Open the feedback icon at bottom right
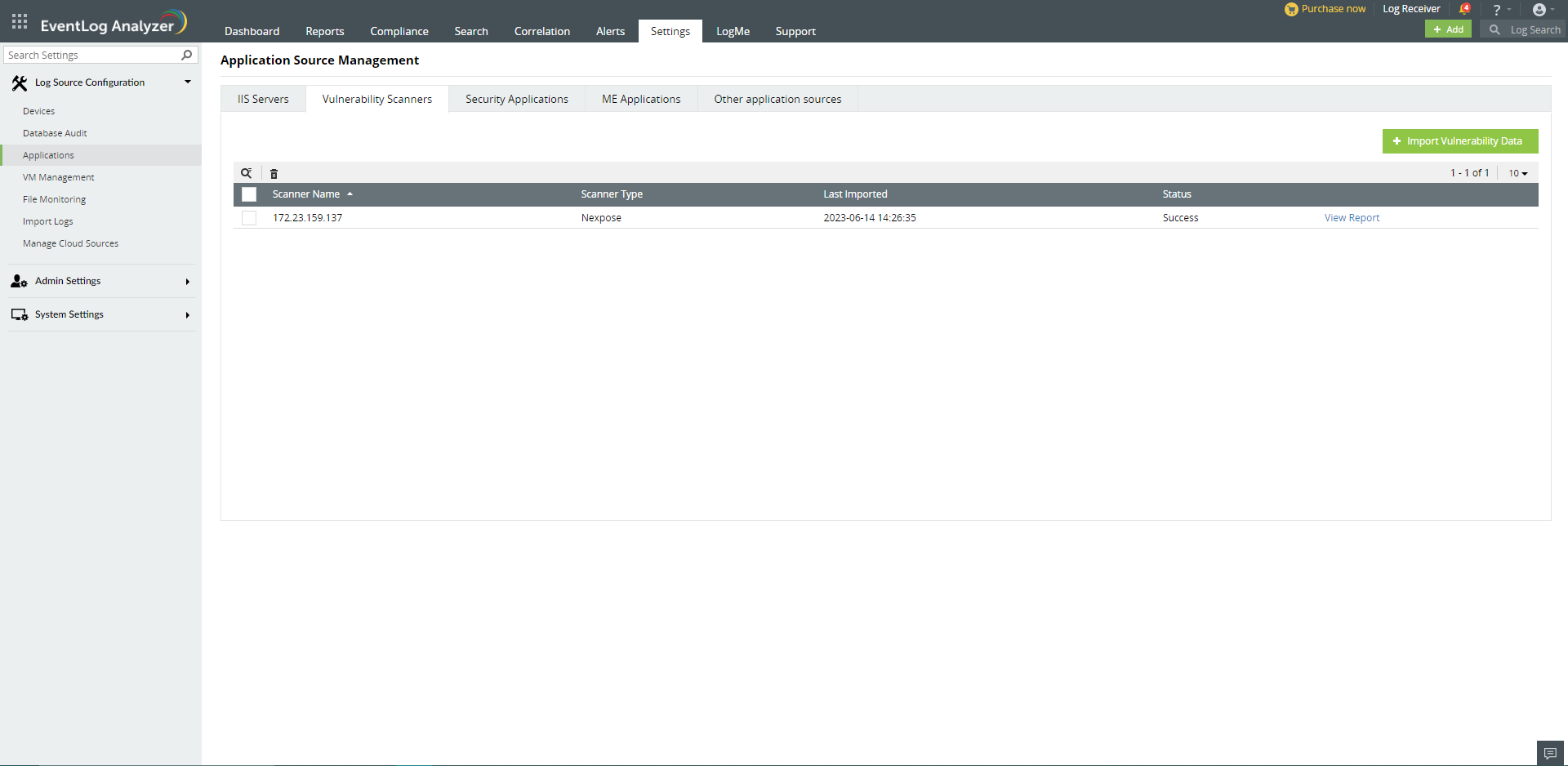 (x=1549, y=752)
